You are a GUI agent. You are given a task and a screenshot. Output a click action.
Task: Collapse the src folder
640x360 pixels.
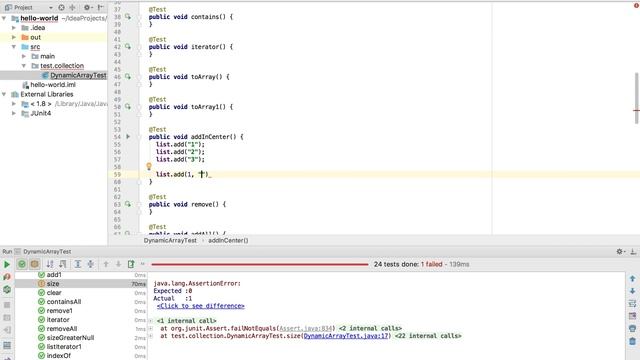point(14,47)
